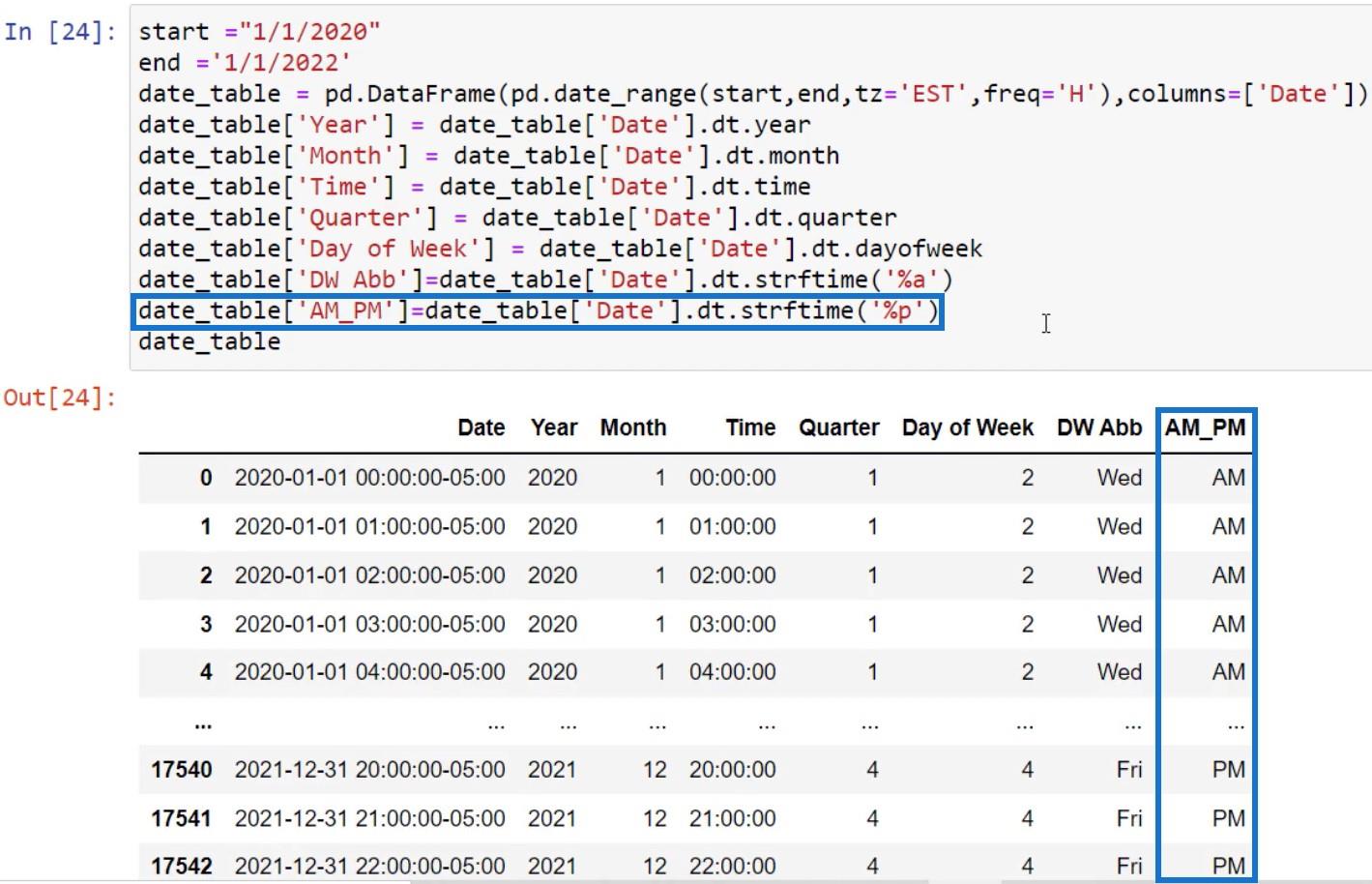This screenshot has width=1372, height=884.
Task: Click date cell 2020-01-01 02:00:00-05:00
Action: [x=369, y=575]
